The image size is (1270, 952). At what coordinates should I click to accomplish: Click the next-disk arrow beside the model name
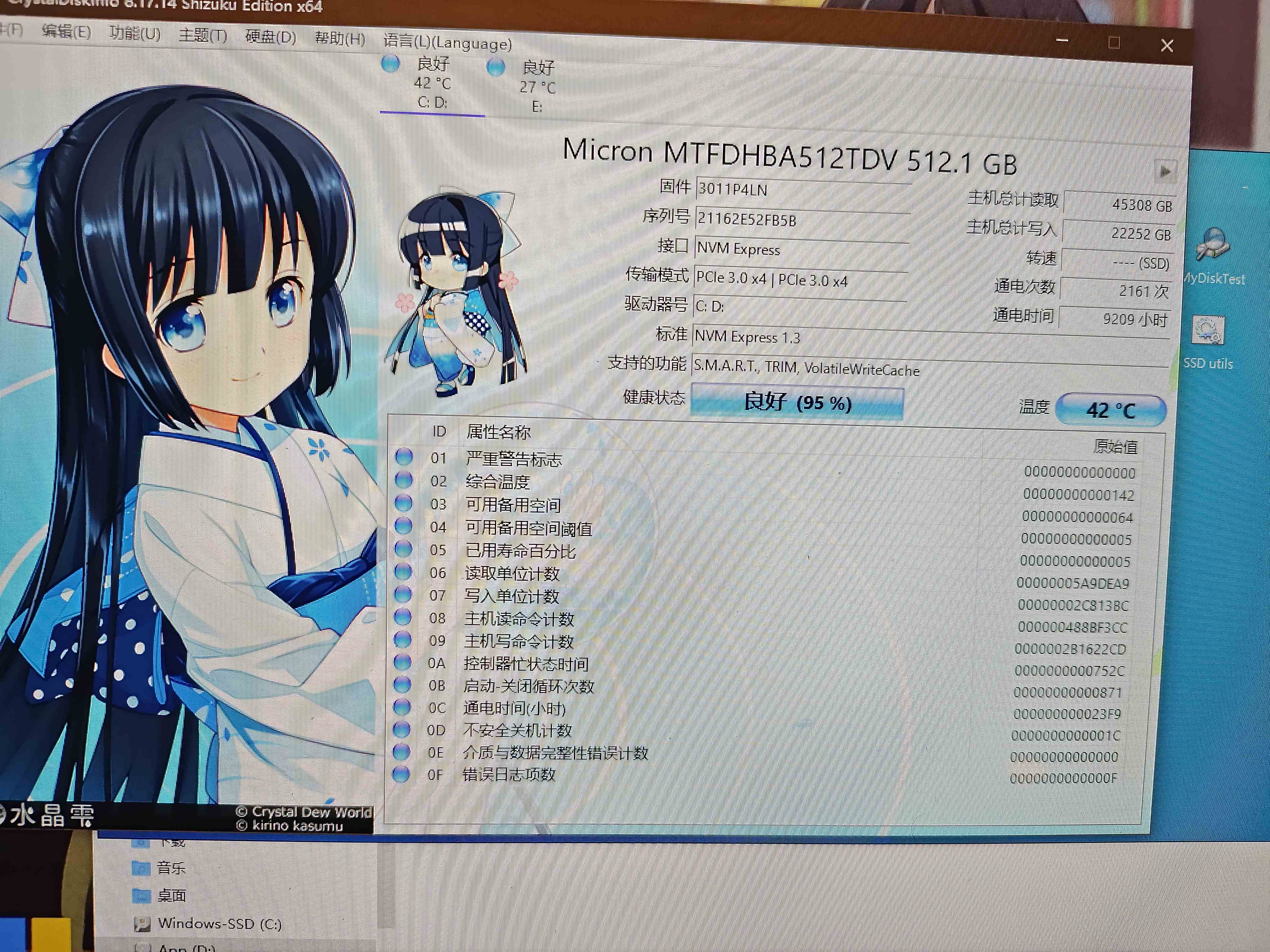1165,171
